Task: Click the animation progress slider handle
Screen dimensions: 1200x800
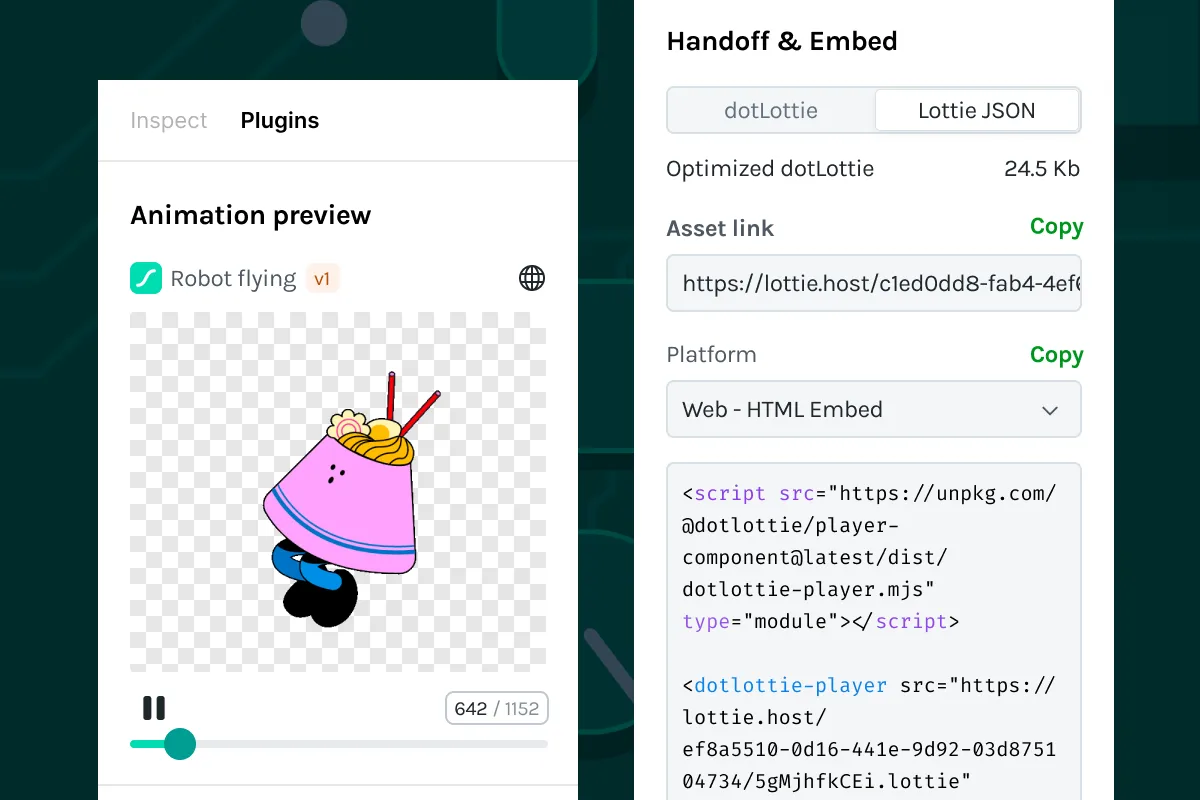Action: [180, 743]
